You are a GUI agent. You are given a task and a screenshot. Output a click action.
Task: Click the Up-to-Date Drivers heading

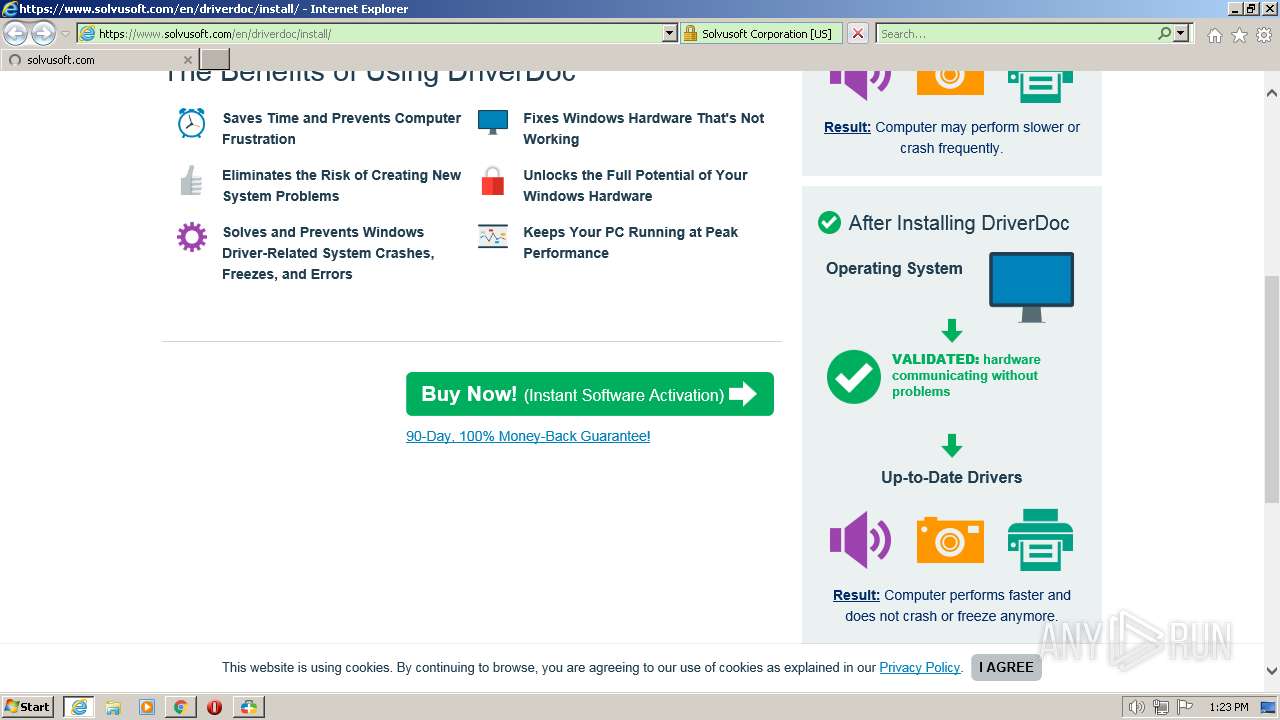[x=951, y=477]
